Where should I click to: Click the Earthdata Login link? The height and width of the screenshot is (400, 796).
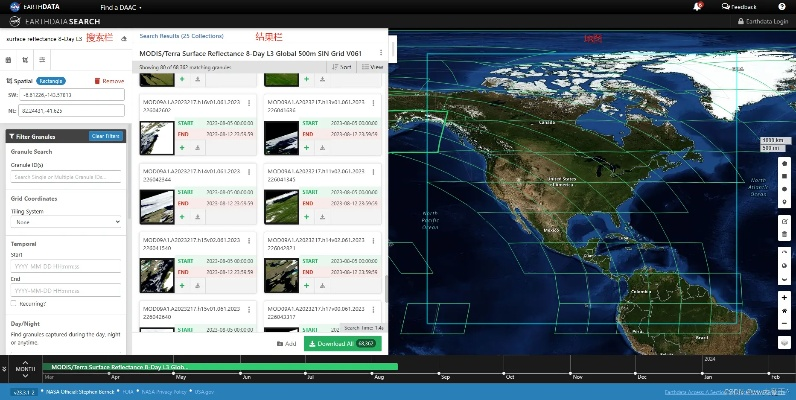click(x=766, y=21)
